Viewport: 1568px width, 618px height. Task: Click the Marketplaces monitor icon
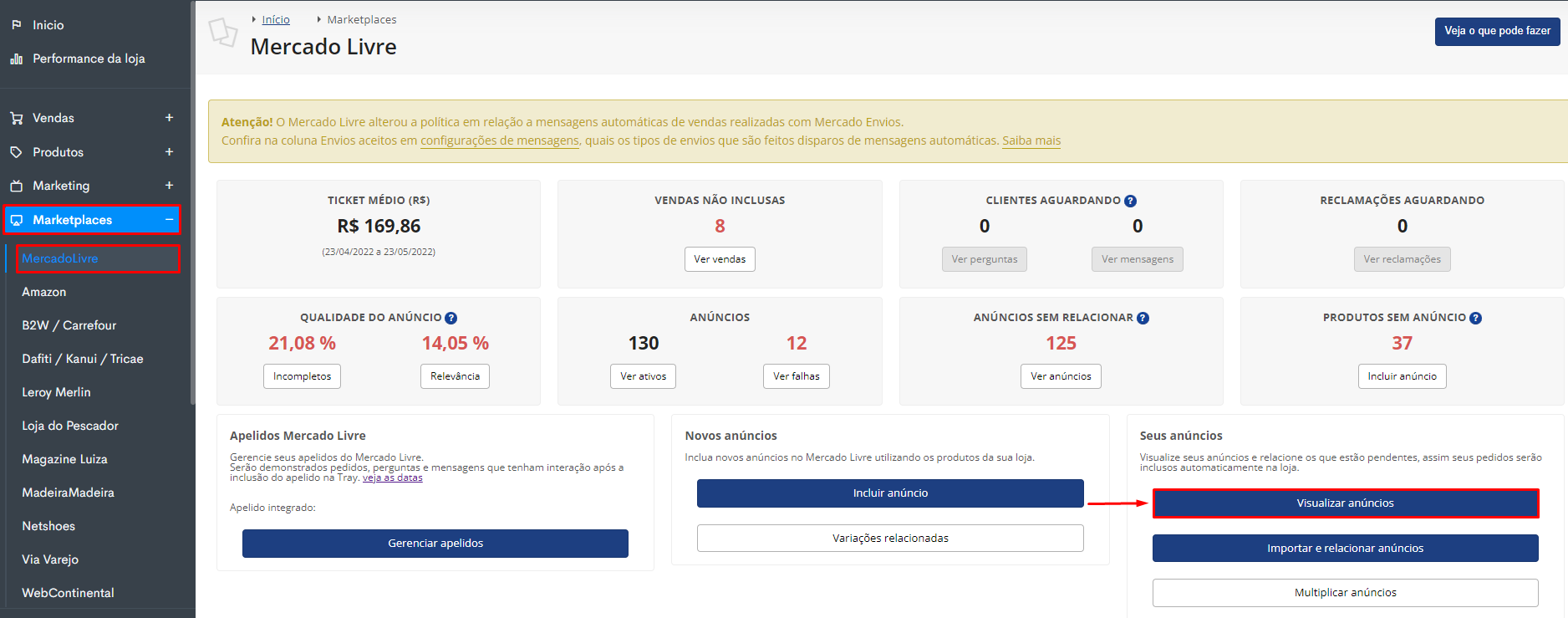[x=16, y=220]
